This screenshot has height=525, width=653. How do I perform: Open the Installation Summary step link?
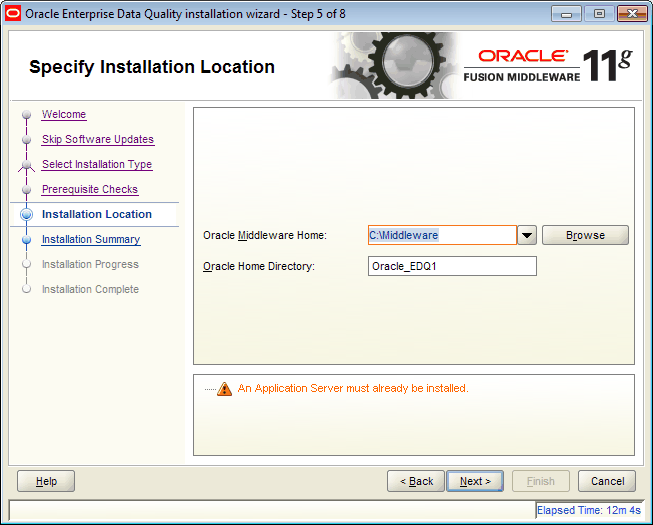(x=91, y=239)
